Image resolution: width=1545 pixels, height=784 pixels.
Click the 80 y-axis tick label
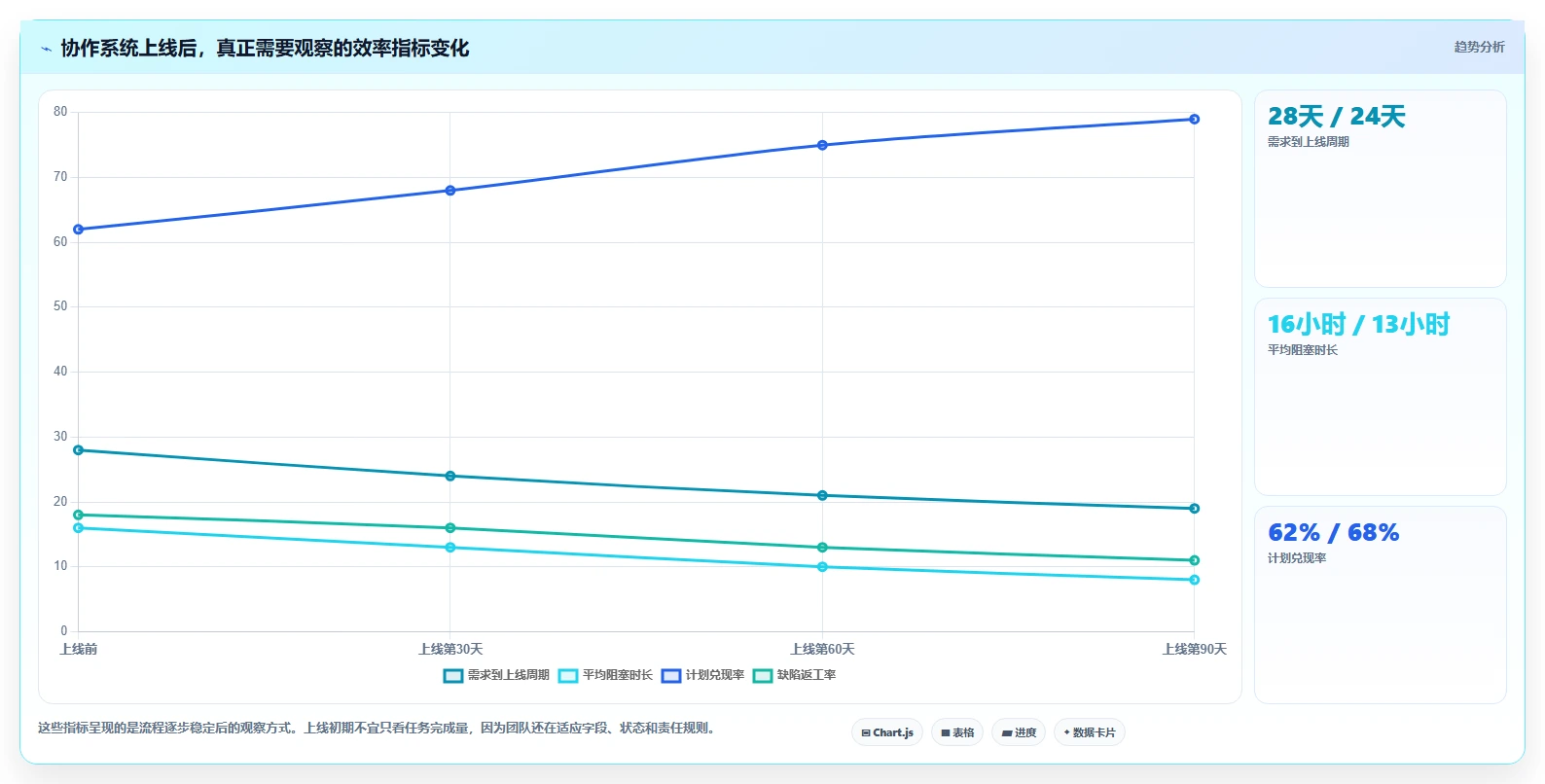[60, 112]
